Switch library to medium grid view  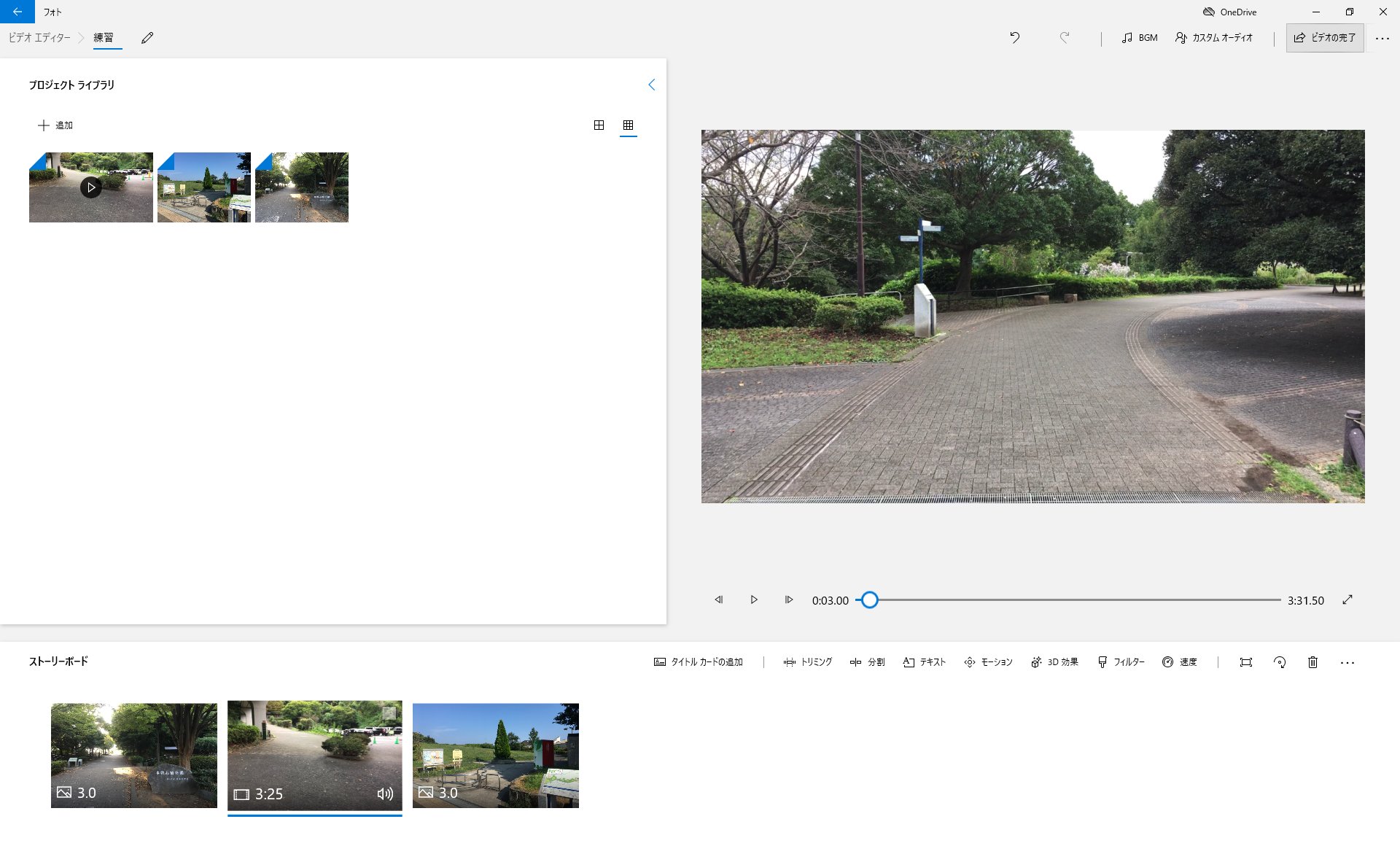pyautogui.click(x=599, y=125)
